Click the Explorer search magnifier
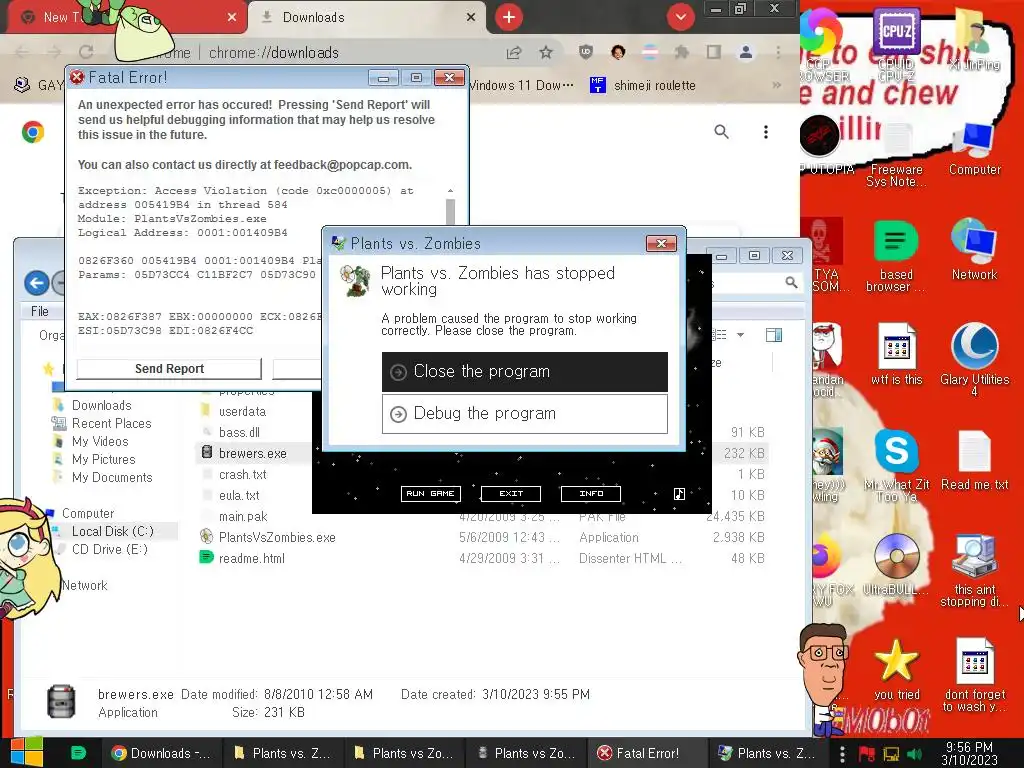Screen dimensions: 1024x768 [x=791, y=283]
